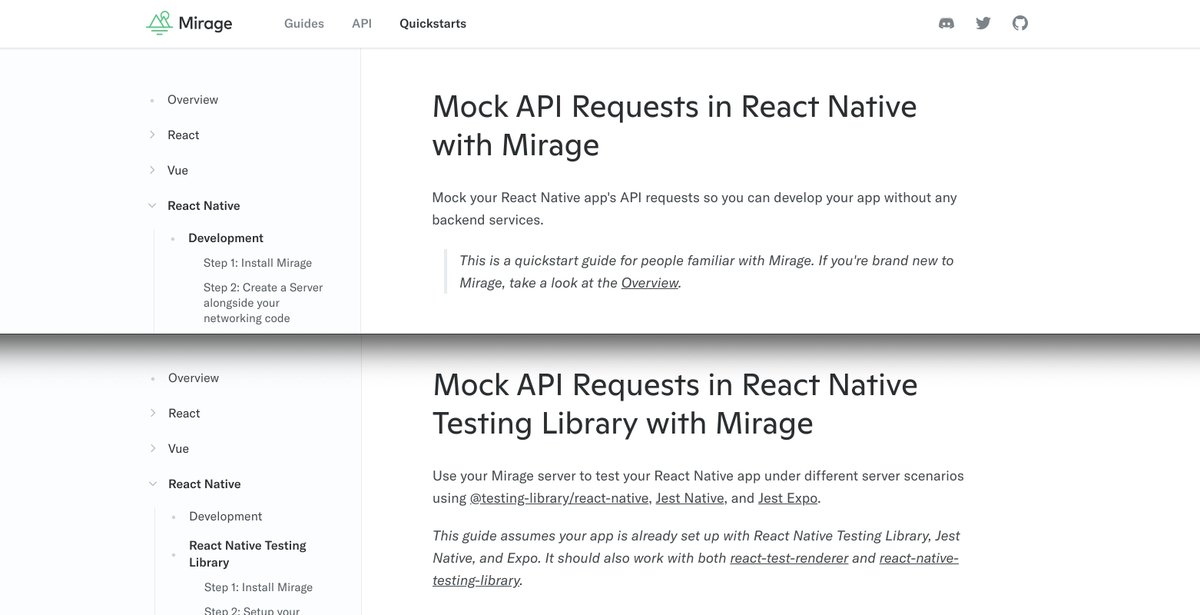Select the Quickstarts menu item
Viewport: 1200px width, 615px height.
432,23
